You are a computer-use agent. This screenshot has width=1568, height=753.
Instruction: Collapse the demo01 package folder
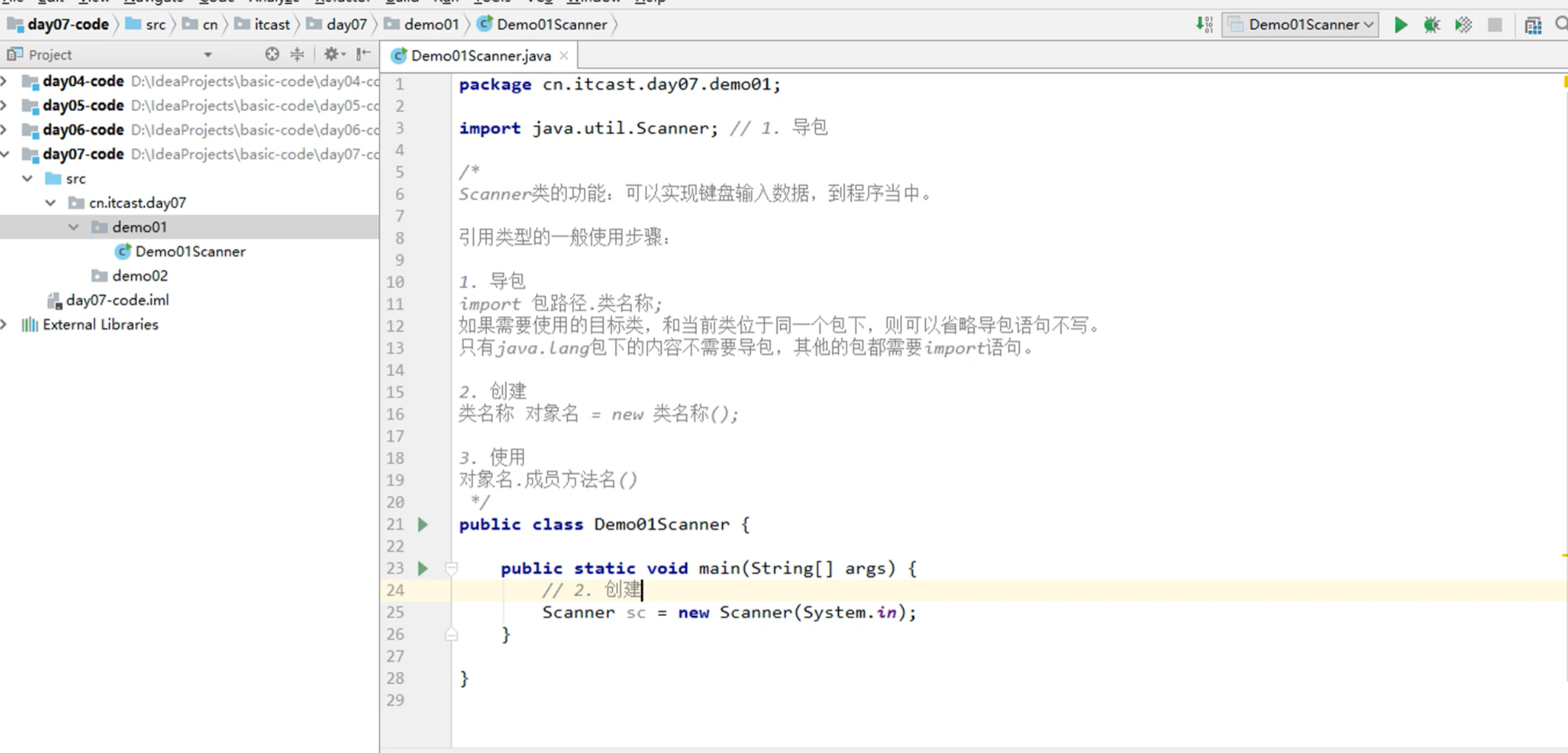(x=73, y=227)
